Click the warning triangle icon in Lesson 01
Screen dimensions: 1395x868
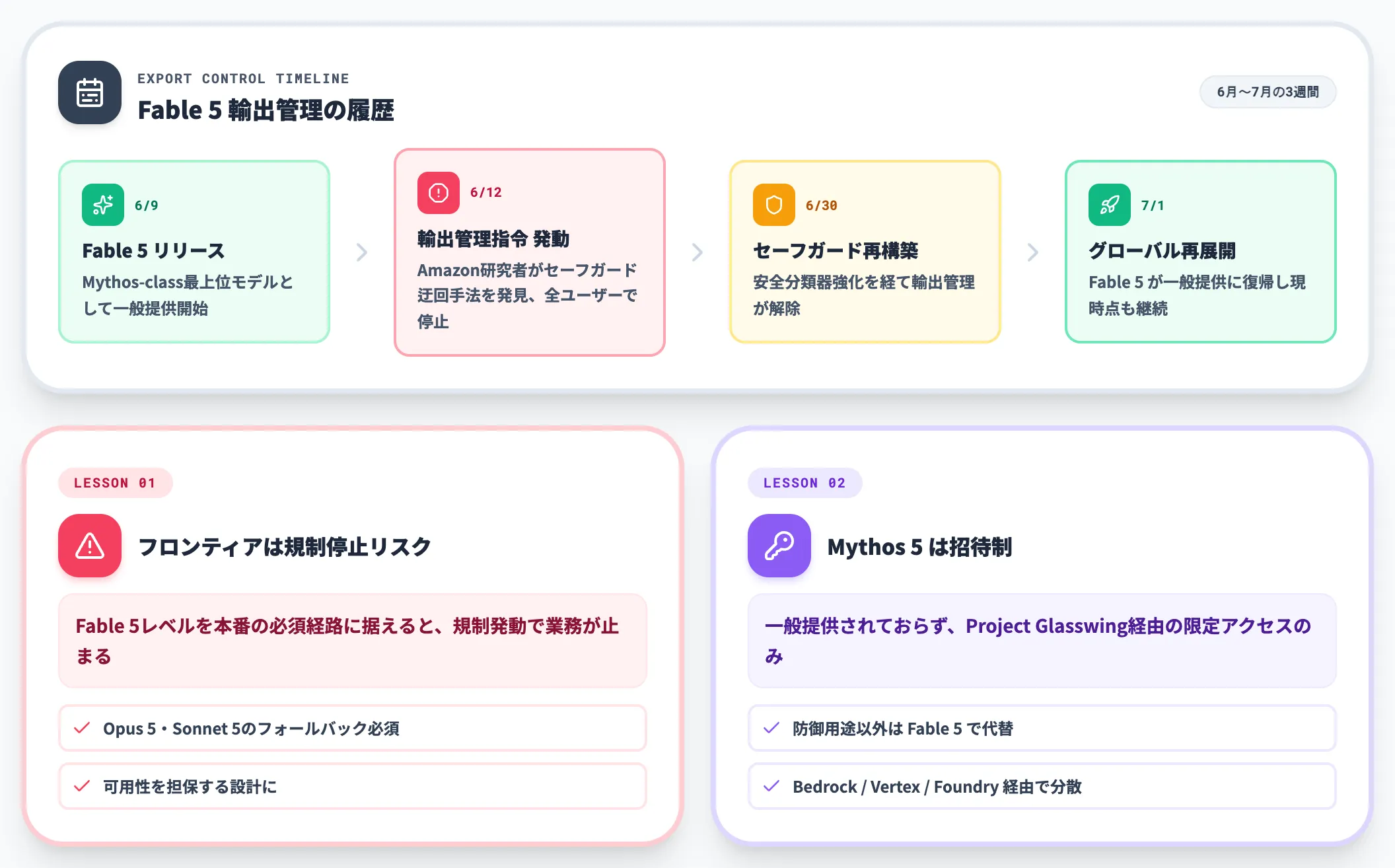[90, 546]
